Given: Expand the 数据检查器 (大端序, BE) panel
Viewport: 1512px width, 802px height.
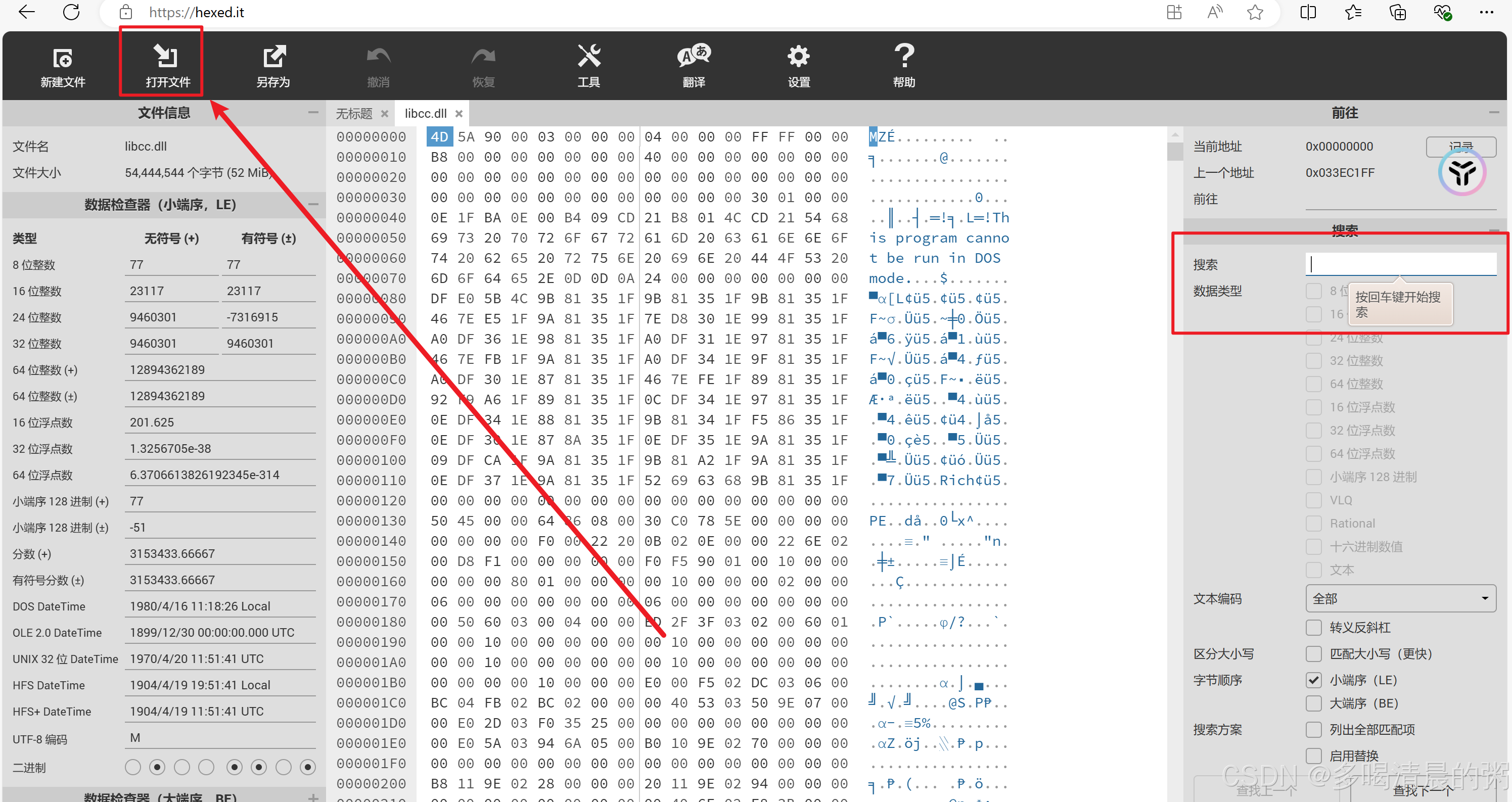Looking at the screenshot, I should pos(313,797).
